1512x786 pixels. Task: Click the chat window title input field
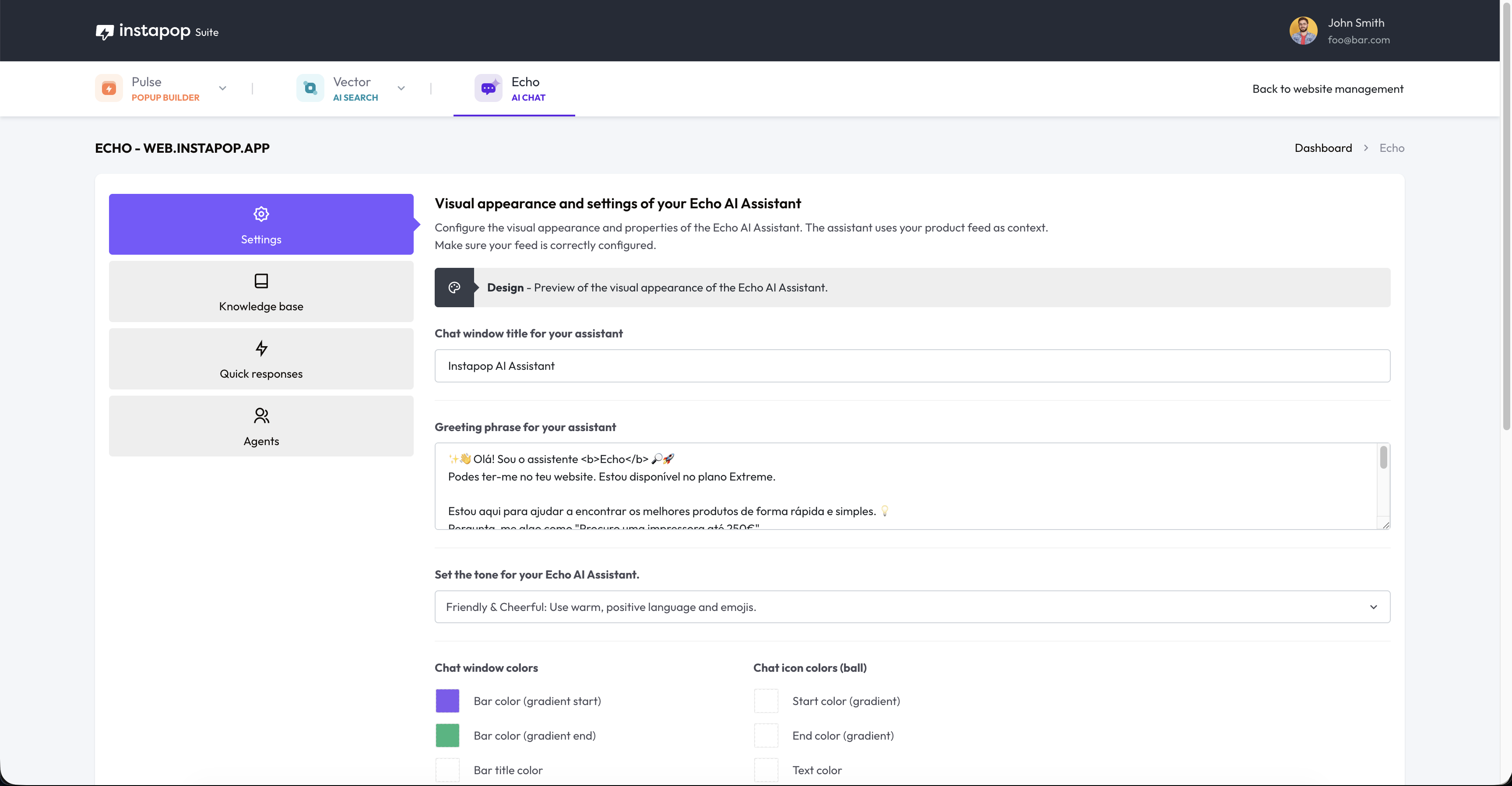(x=911, y=366)
